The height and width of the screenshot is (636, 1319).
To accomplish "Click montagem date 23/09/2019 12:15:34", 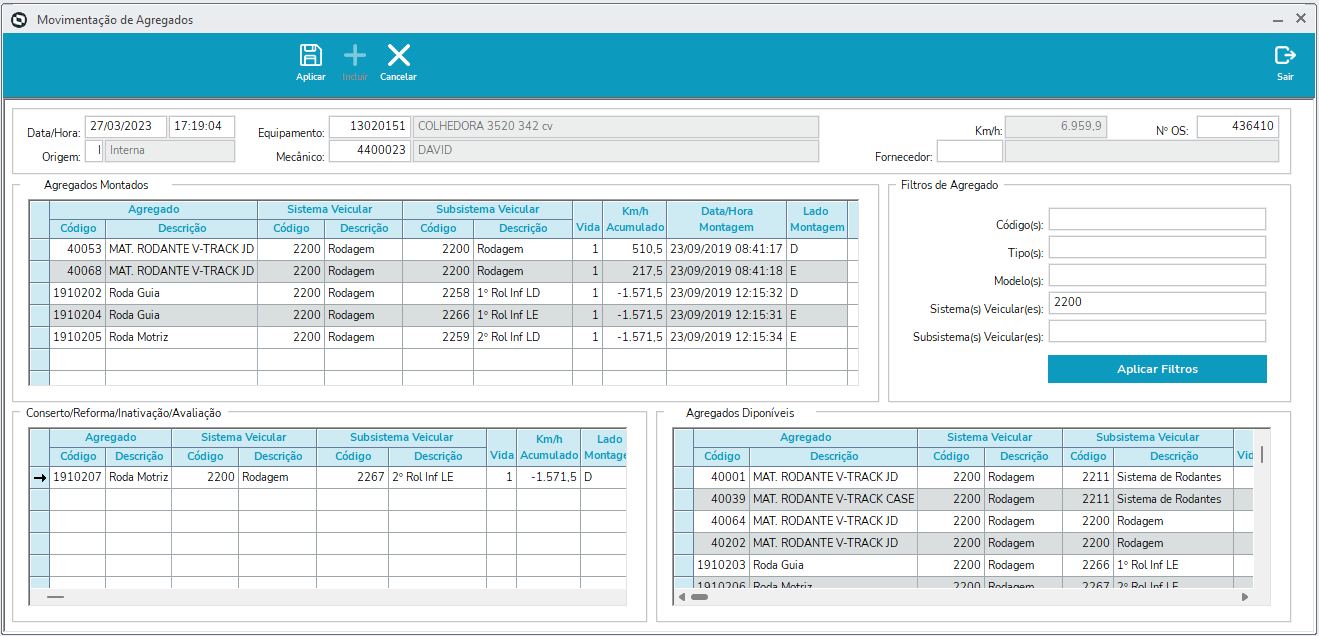I will click(x=726, y=337).
